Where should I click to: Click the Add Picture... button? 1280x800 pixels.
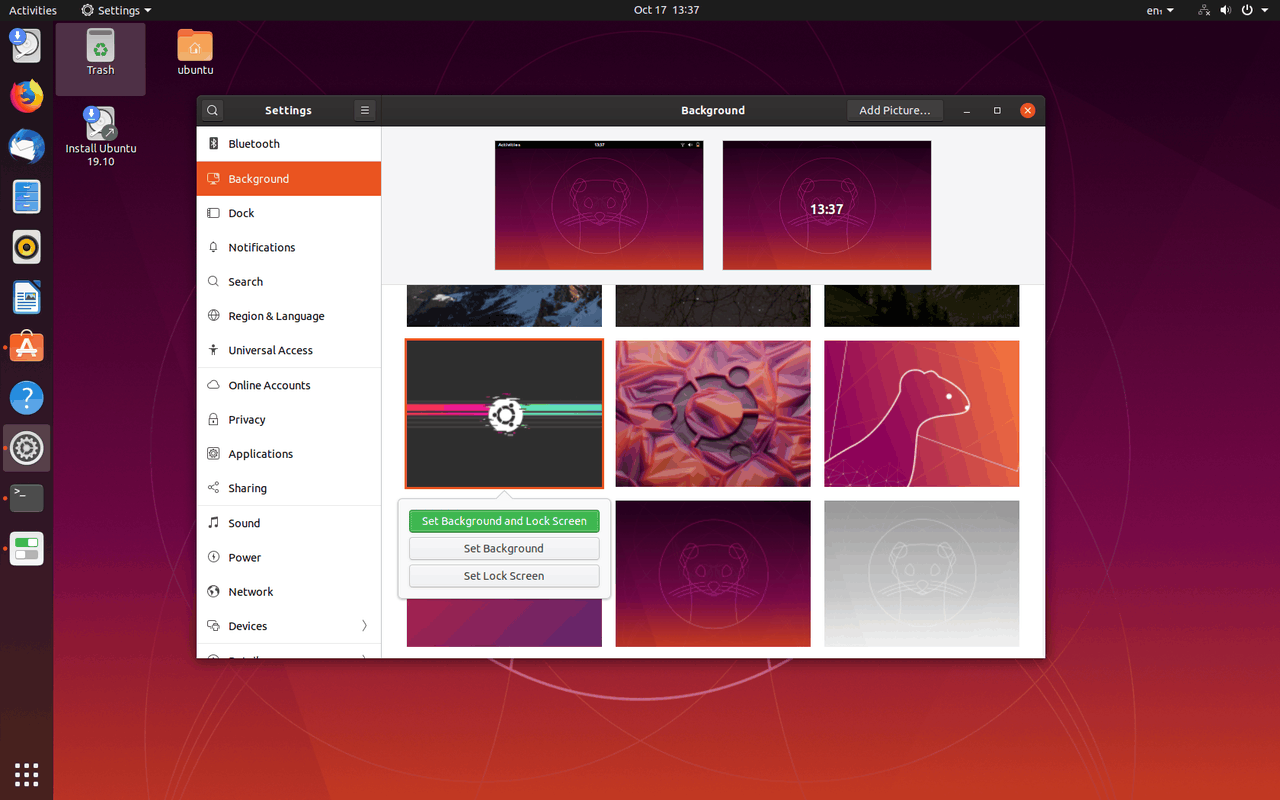[x=894, y=110]
